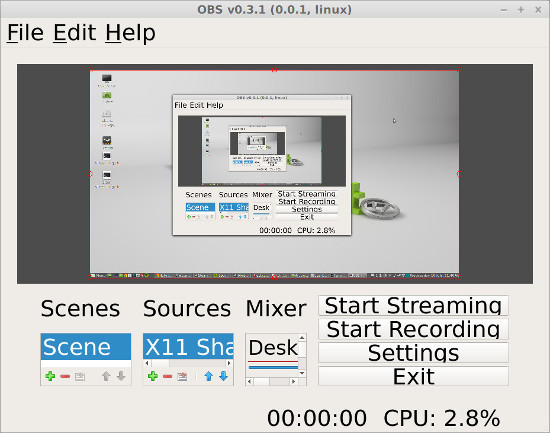Move scene up with gray arrow
550x433 pixels.
pyautogui.click(x=106, y=376)
